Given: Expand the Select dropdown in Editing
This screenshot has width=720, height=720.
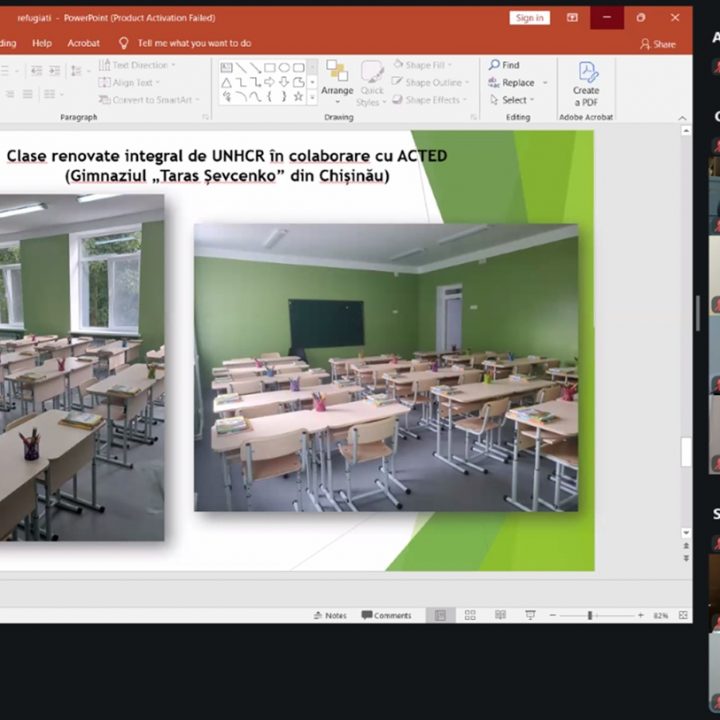Looking at the screenshot, I should (x=532, y=100).
